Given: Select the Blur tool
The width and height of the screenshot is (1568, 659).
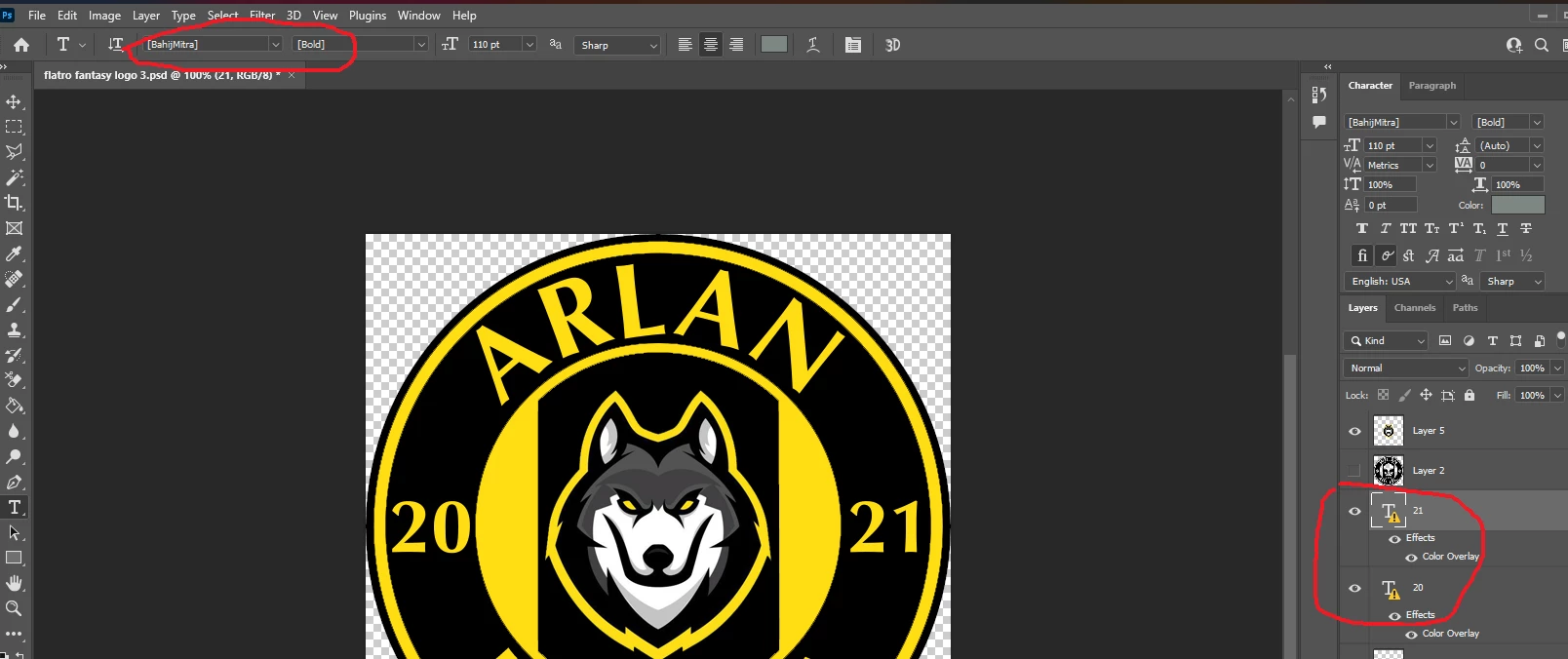Looking at the screenshot, I should 14,431.
